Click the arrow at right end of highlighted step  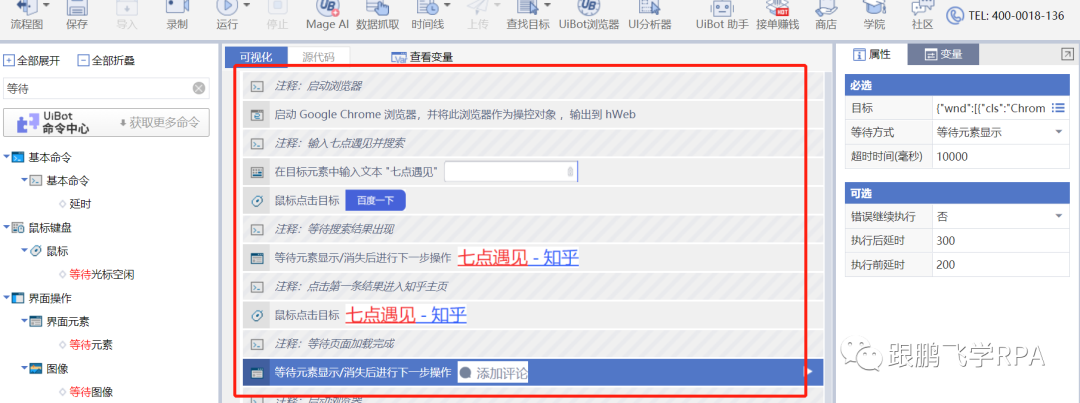(810, 372)
